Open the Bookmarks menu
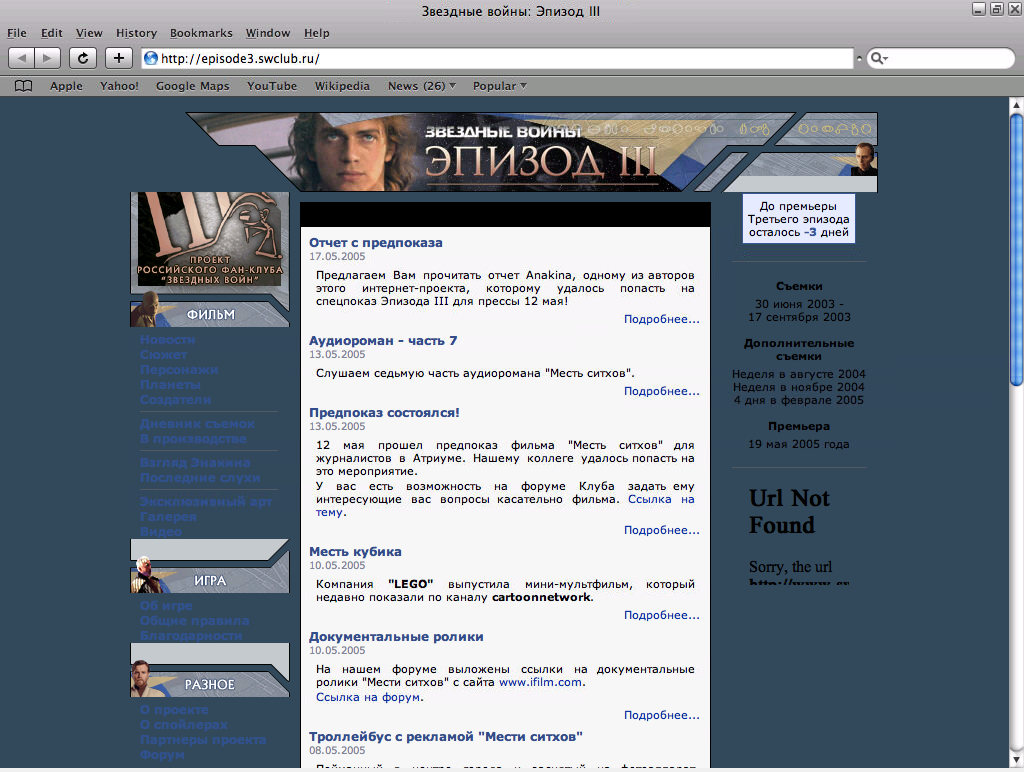The width and height of the screenshot is (1024, 772). [x=201, y=33]
